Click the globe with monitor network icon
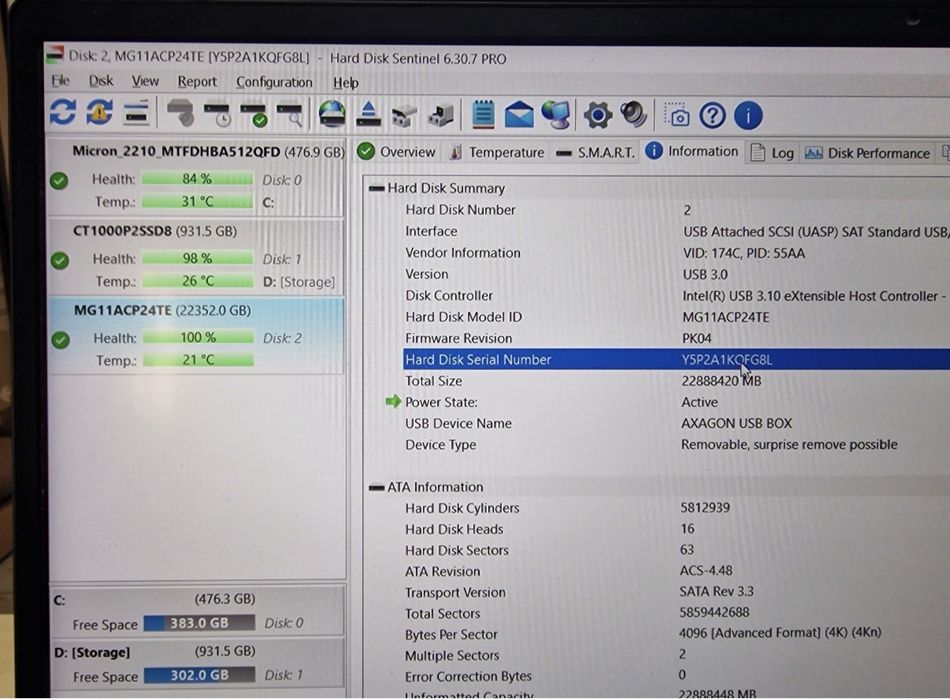Viewport: 950px width, 700px height. [556, 115]
